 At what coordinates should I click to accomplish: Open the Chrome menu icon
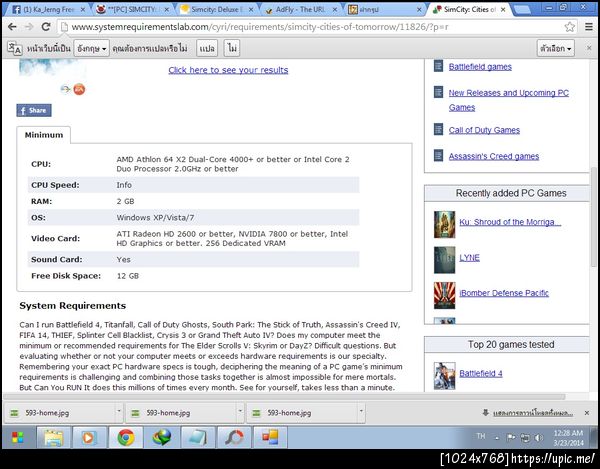point(589,27)
